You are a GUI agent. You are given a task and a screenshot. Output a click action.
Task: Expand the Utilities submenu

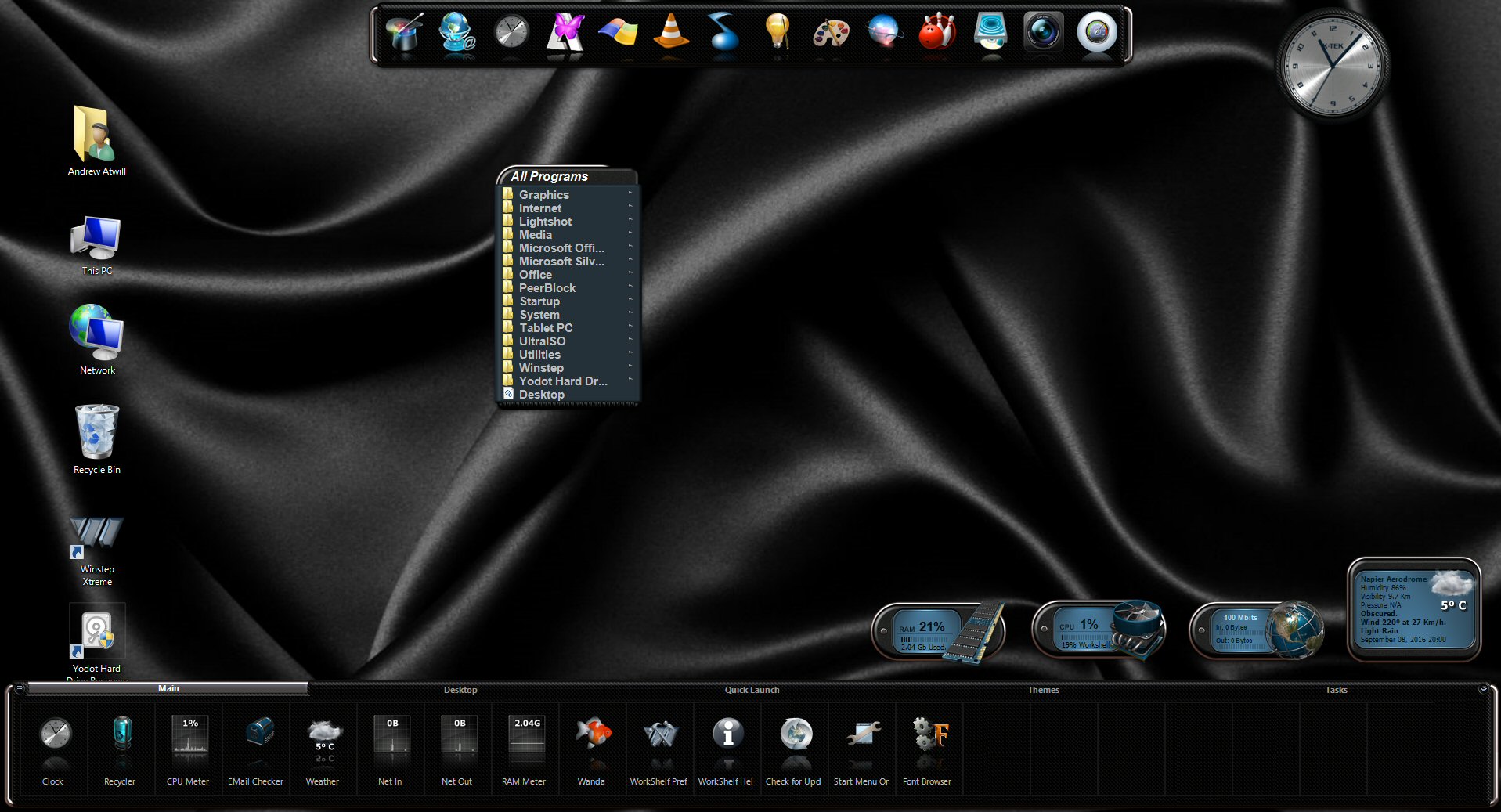[539, 355]
